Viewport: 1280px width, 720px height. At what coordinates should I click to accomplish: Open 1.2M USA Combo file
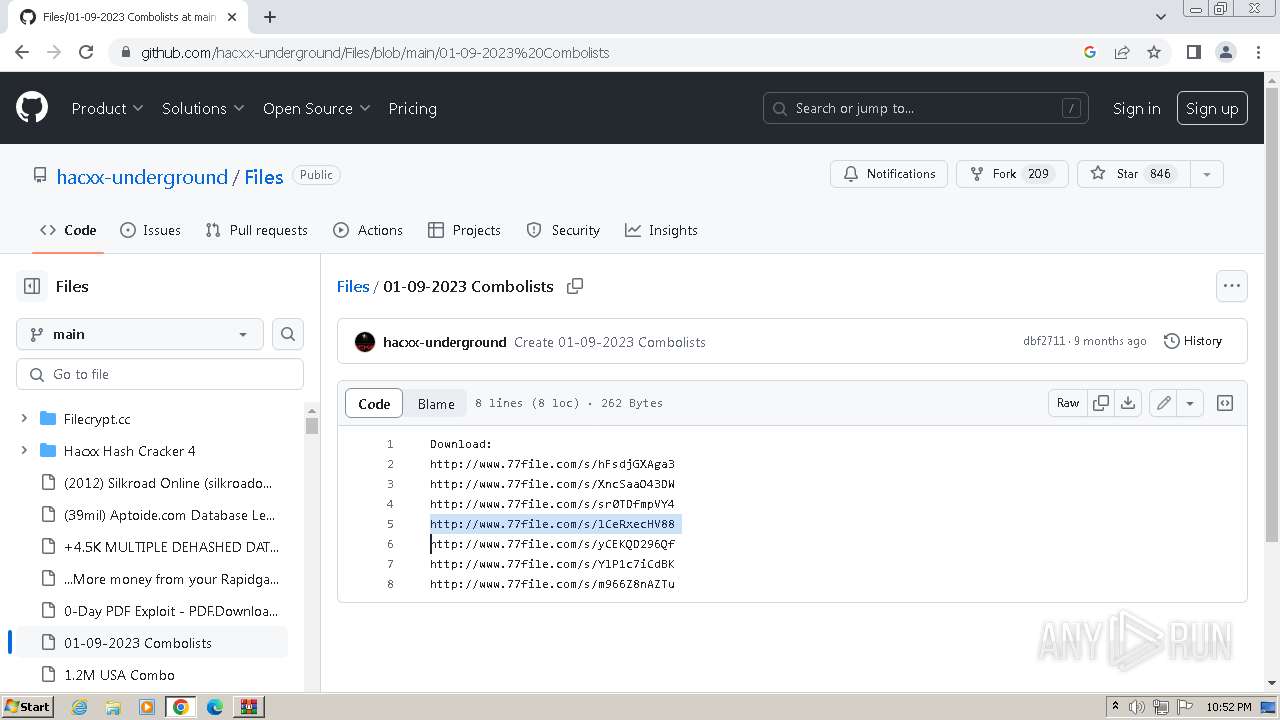pos(119,675)
